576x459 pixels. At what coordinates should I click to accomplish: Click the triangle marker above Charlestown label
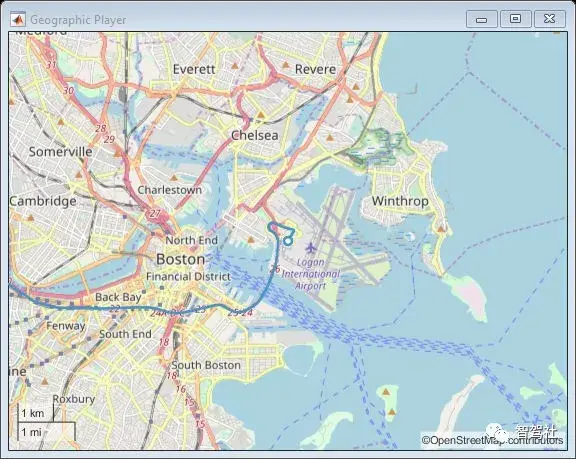click(174, 178)
